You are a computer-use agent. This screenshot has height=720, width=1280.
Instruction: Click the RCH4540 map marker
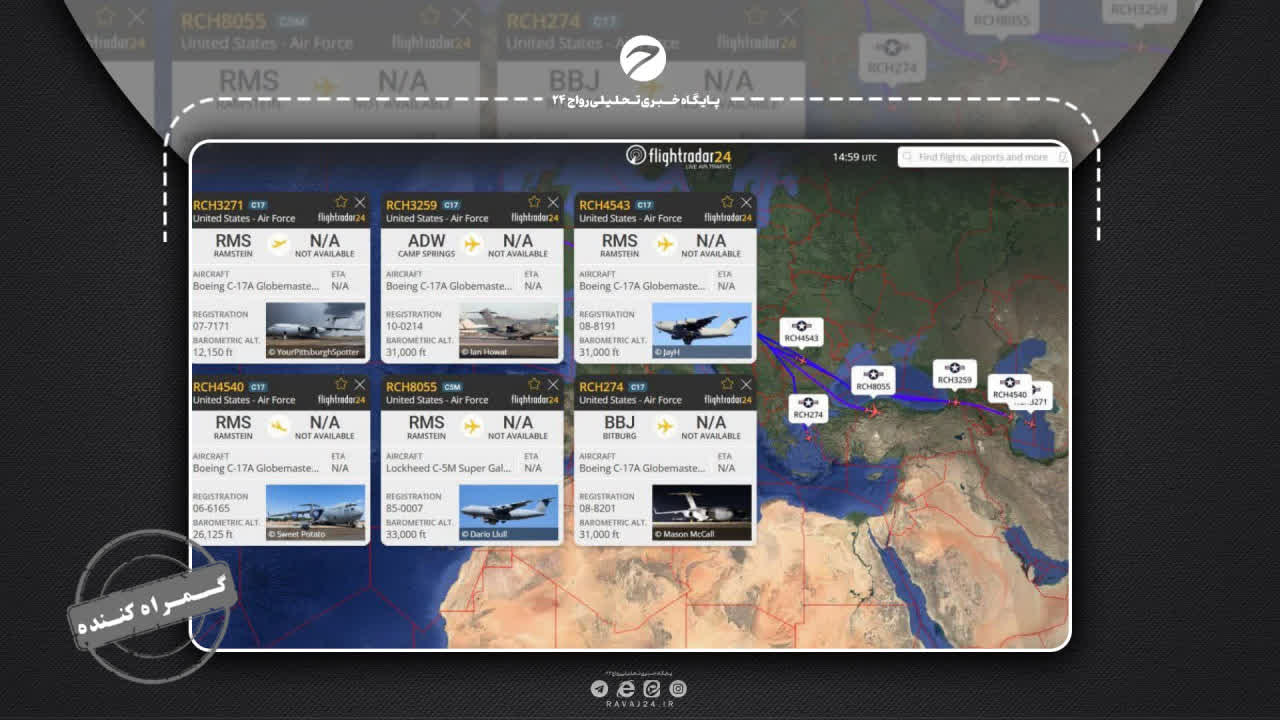pyautogui.click(x=1009, y=389)
